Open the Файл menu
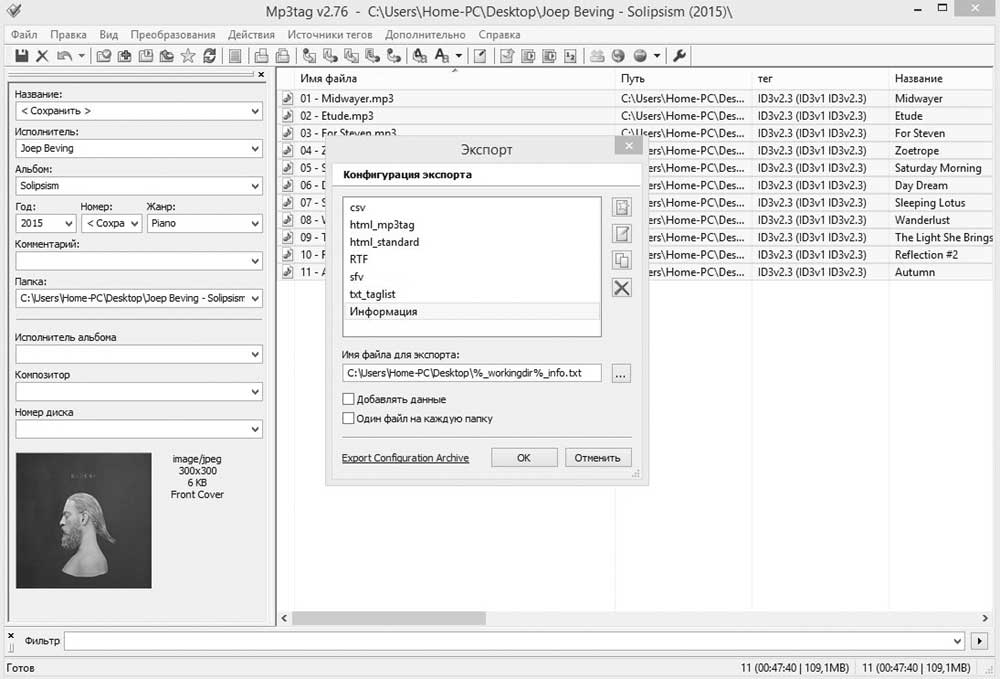The image size is (1000, 679). coord(24,34)
